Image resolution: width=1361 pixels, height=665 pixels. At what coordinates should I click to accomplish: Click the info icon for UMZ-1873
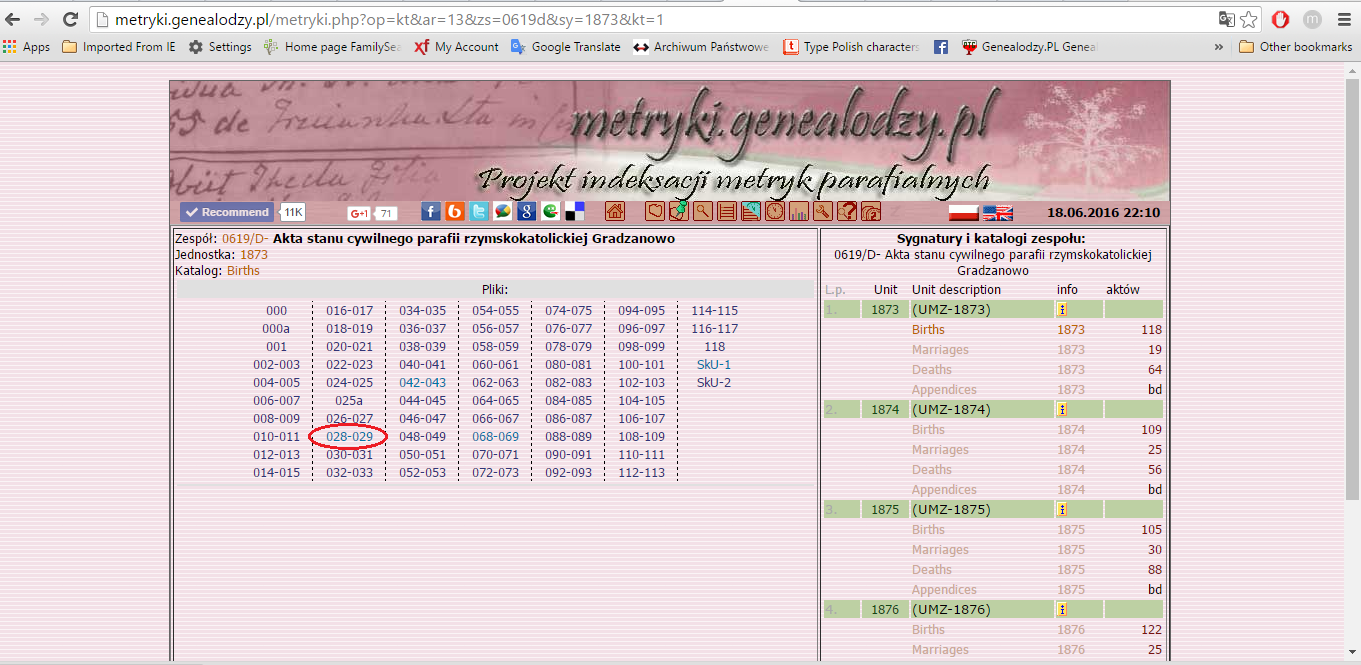pos(1062,309)
